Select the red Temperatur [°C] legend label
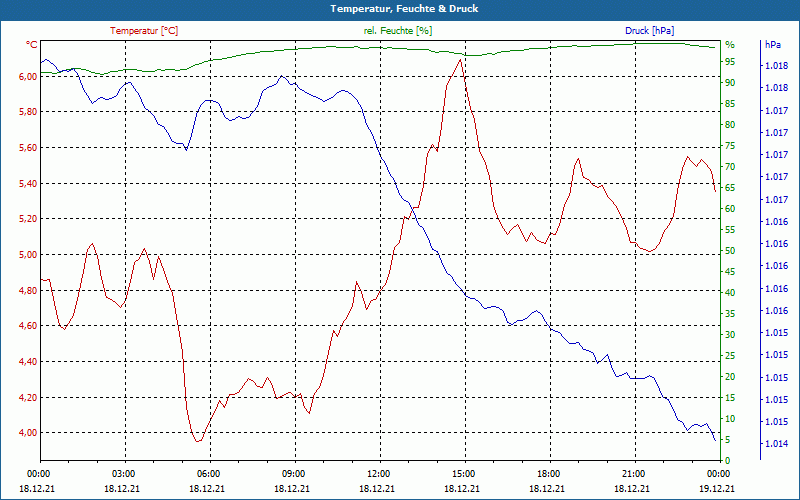This screenshot has width=800, height=500. [x=144, y=31]
